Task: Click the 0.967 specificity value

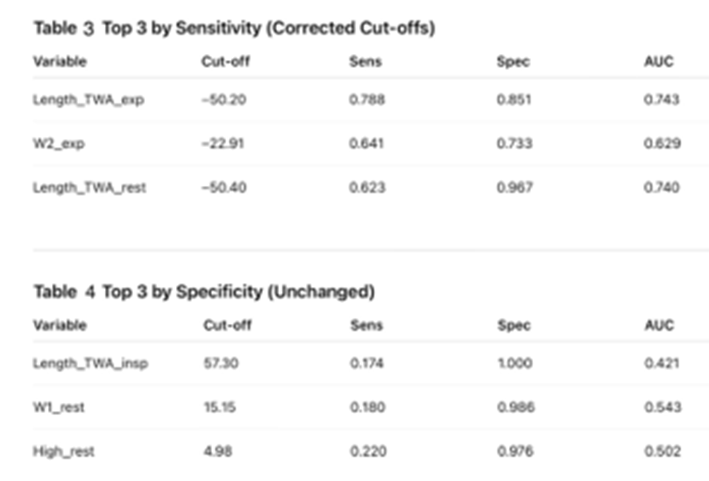Action: 515,187
